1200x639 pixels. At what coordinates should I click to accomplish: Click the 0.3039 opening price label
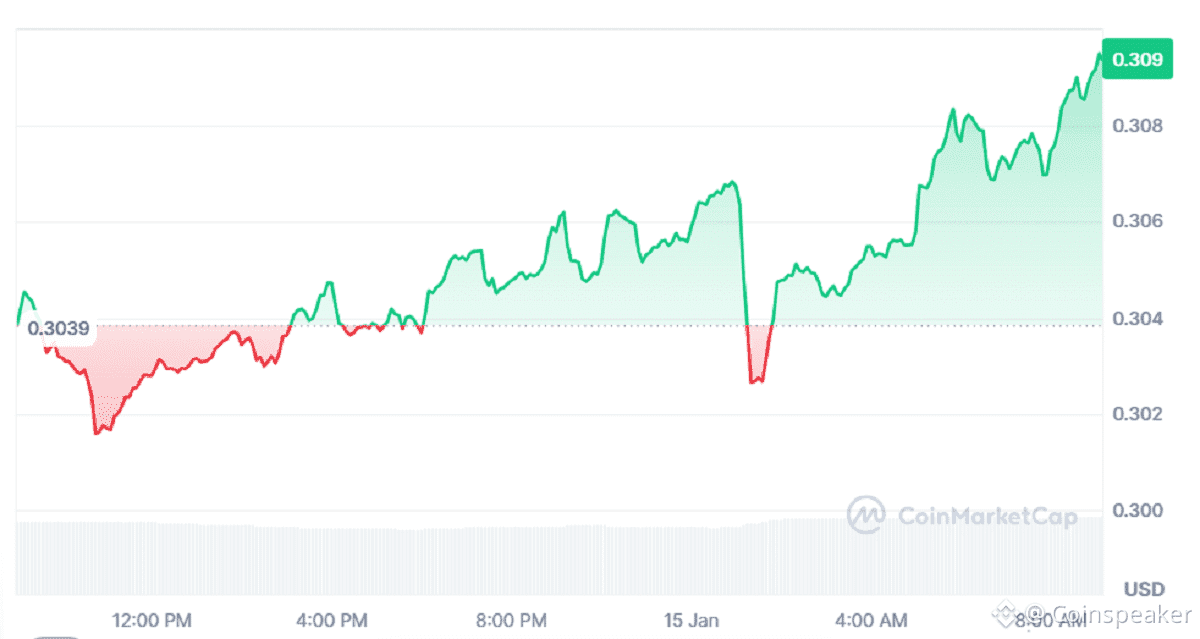pos(58,329)
